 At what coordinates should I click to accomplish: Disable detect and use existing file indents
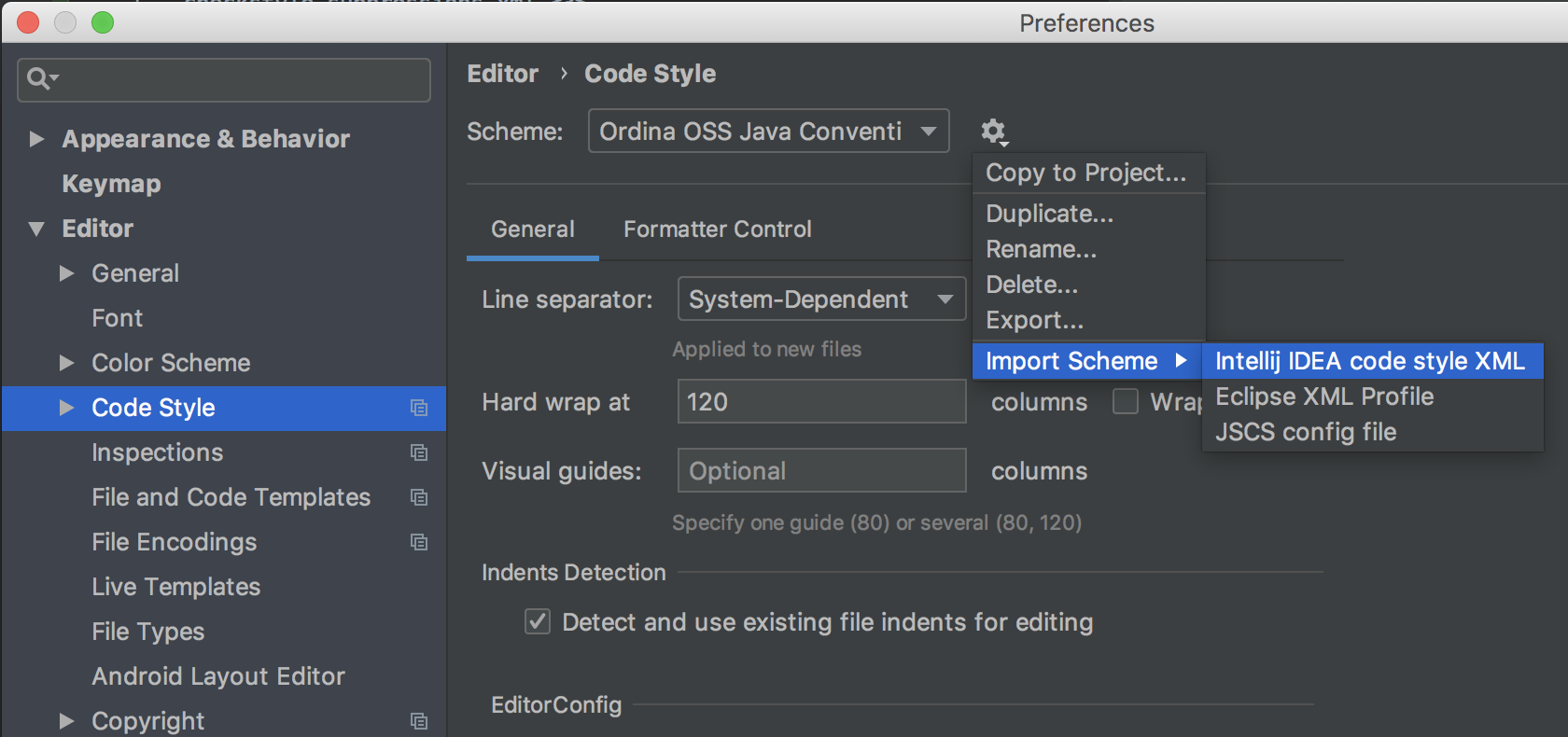538,622
